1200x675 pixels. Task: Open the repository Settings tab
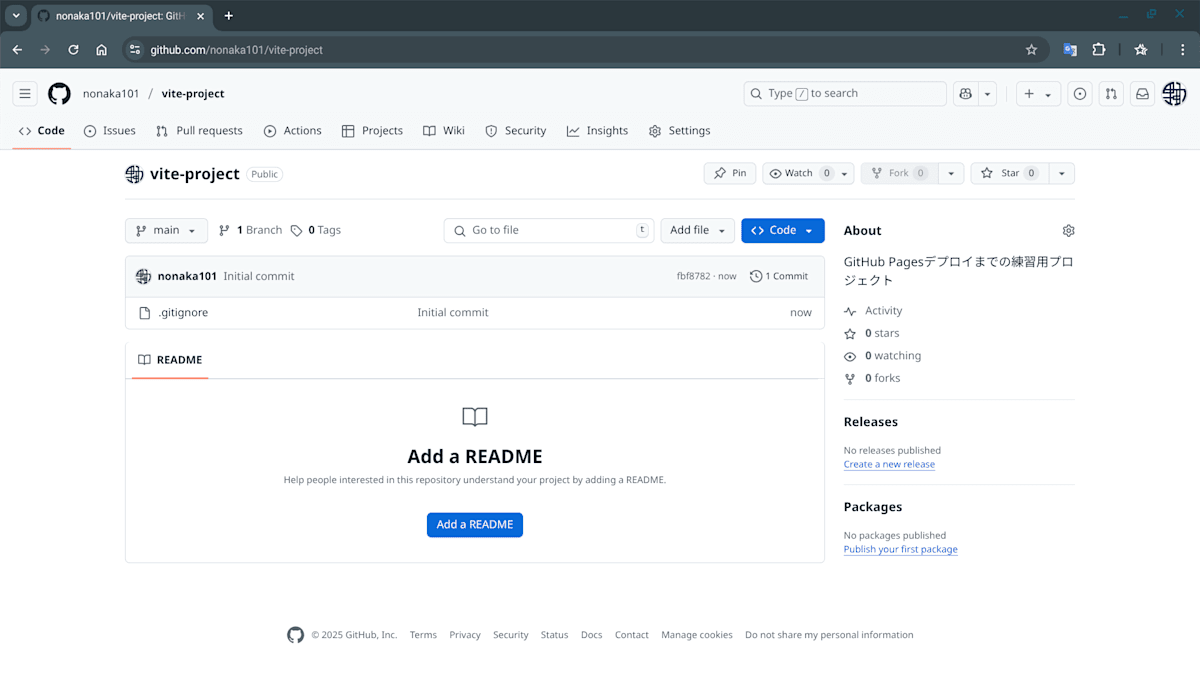tap(679, 131)
